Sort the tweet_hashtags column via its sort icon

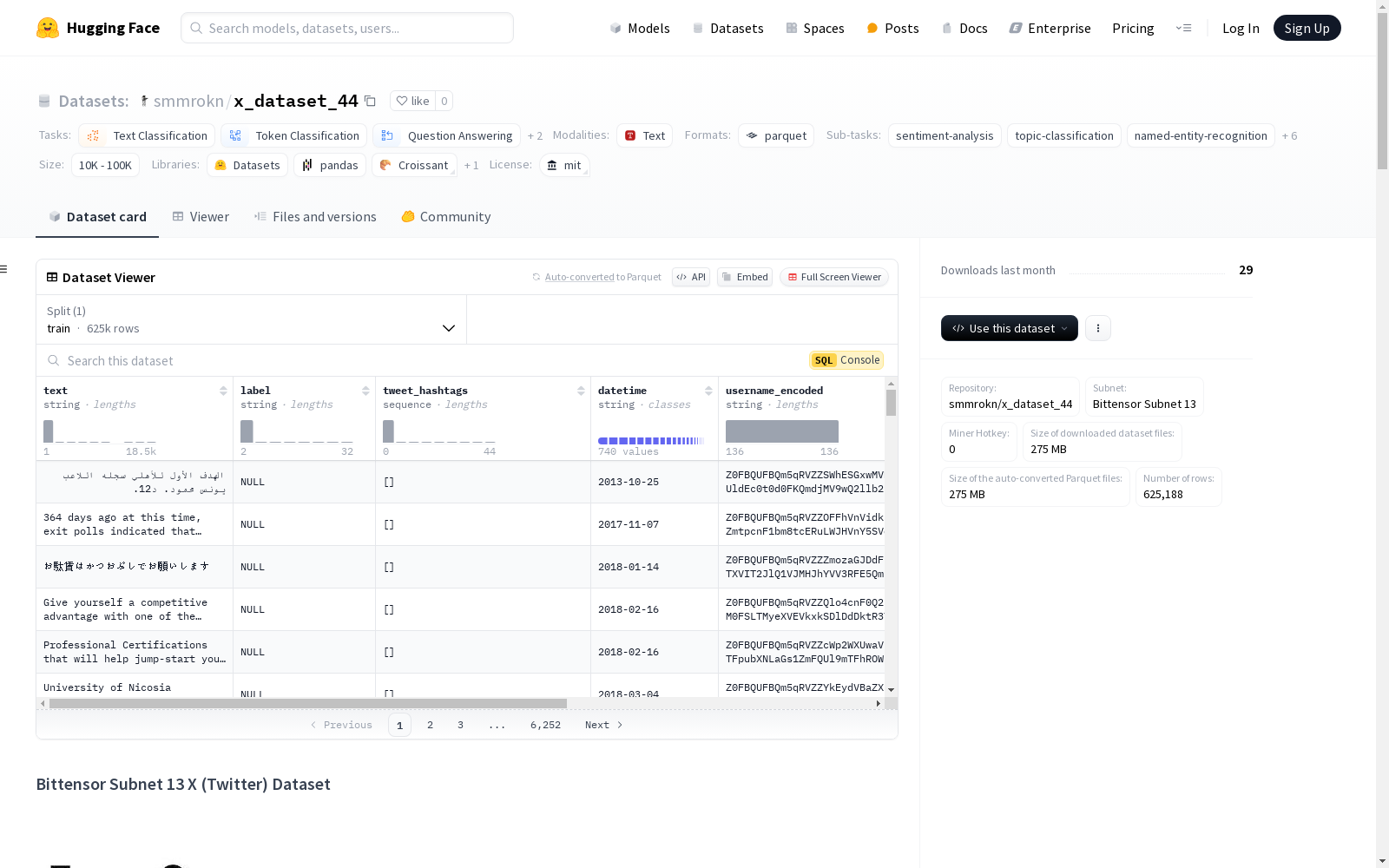point(581,391)
